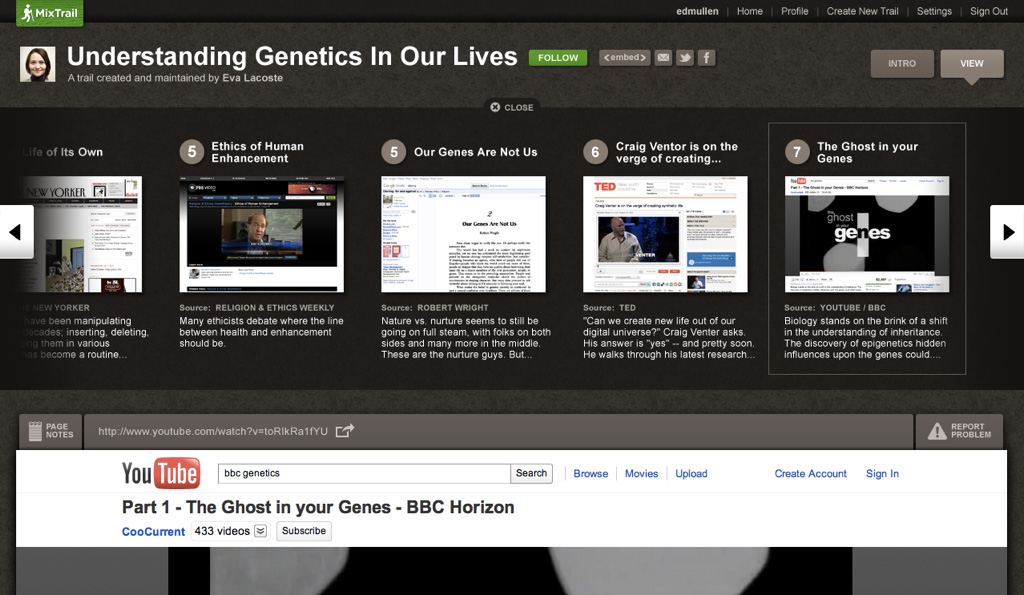Click the Understanding Genetics In Our Lives title
Viewport: 1024px width, 595px height.
[292, 57]
